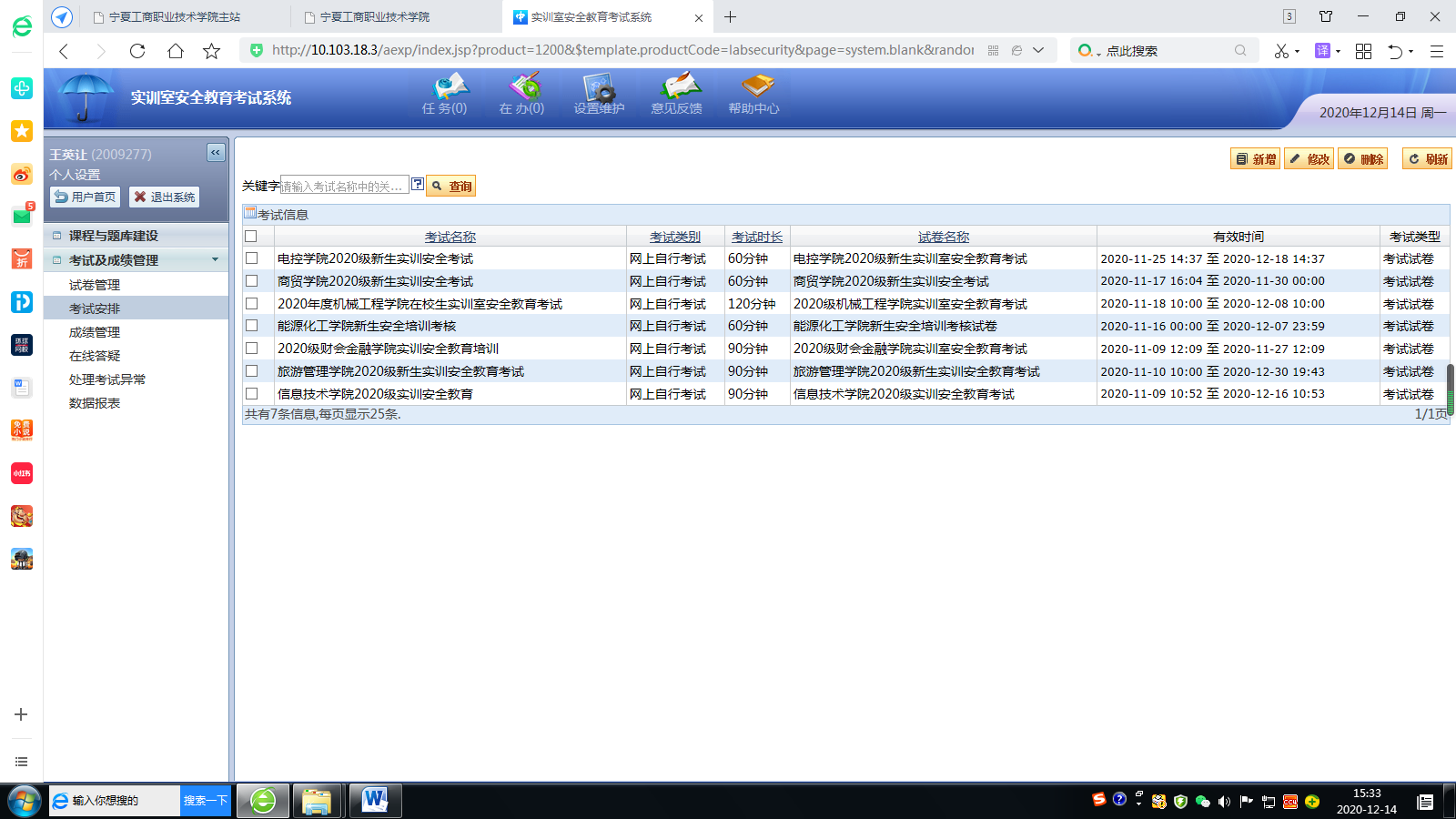The image size is (1456, 819).
Task: Select 成绩管理 in the left menu
Action: click(95, 332)
